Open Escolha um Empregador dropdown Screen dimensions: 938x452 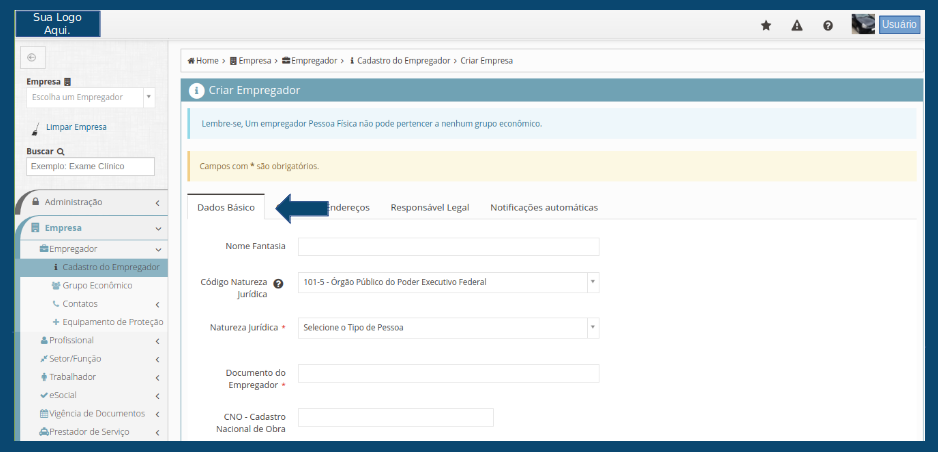90,97
